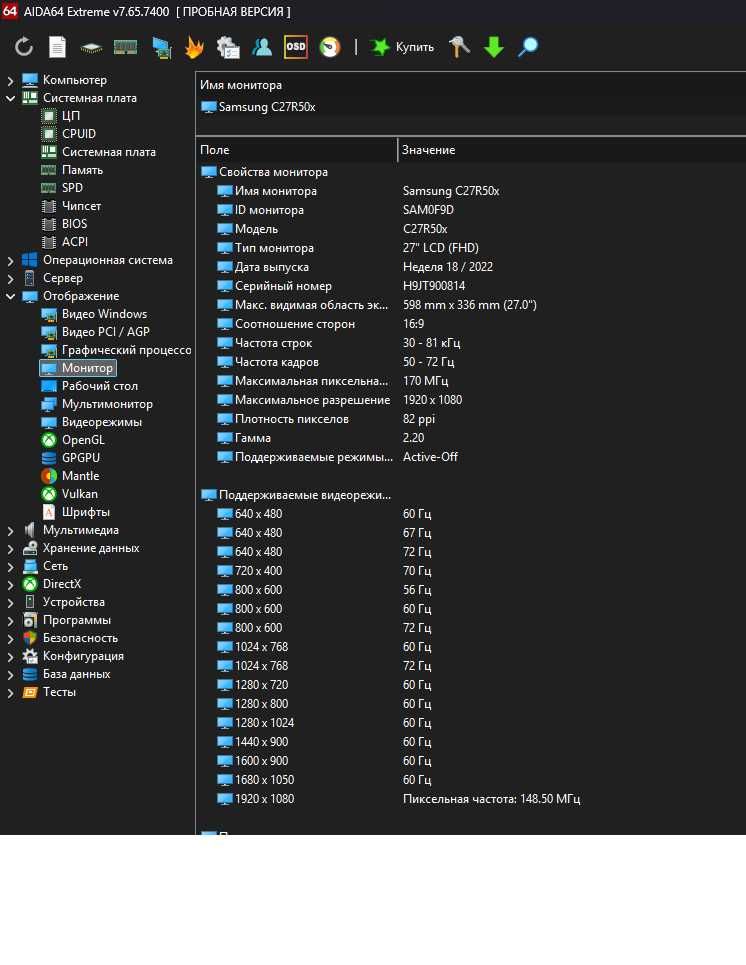Image resolution: width=746 pixels, height=965 pixels.
Task: Open the Report document icon
Action: click(57, 47)
